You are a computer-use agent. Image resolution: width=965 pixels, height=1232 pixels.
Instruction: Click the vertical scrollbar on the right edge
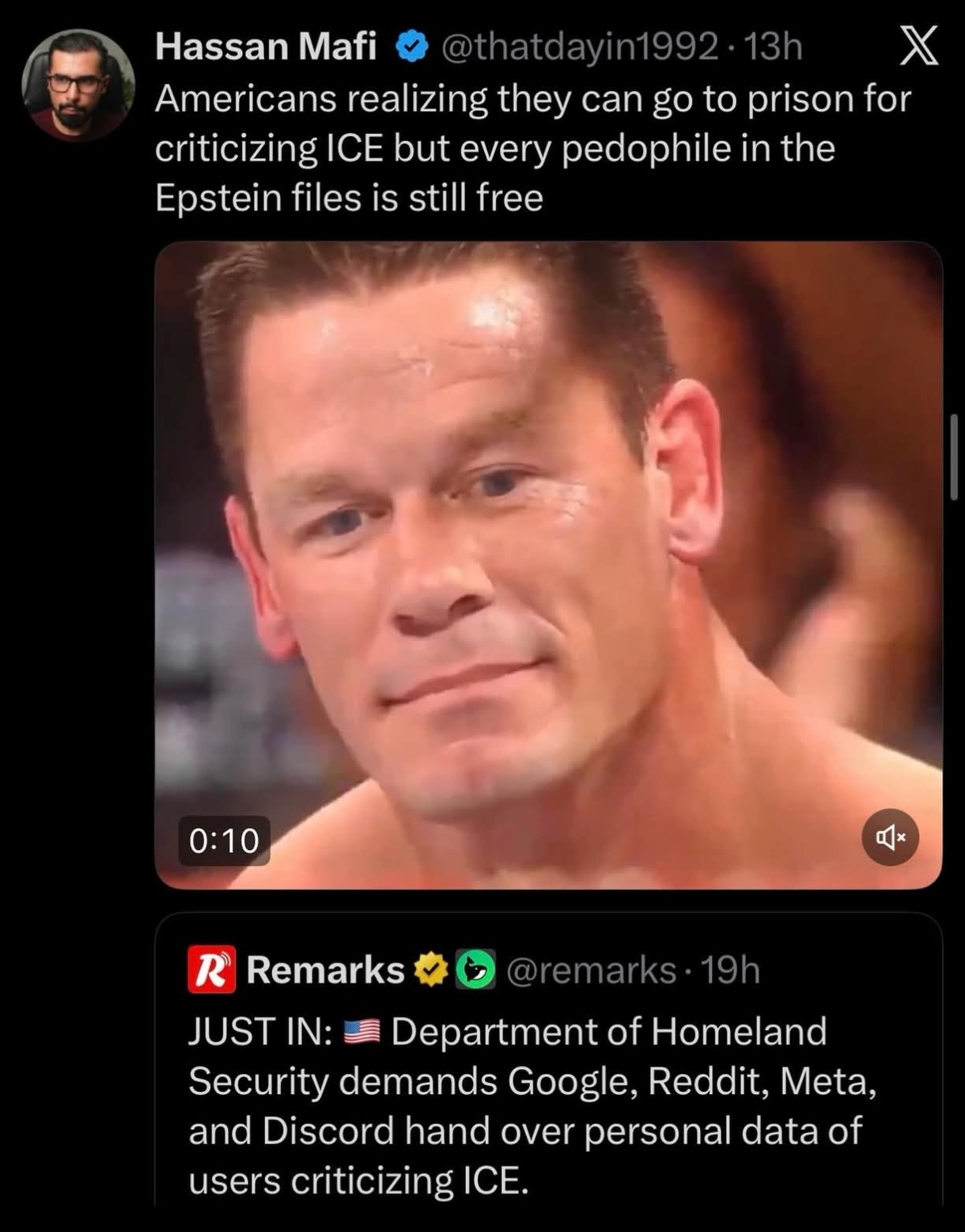(x=954, y=457)
